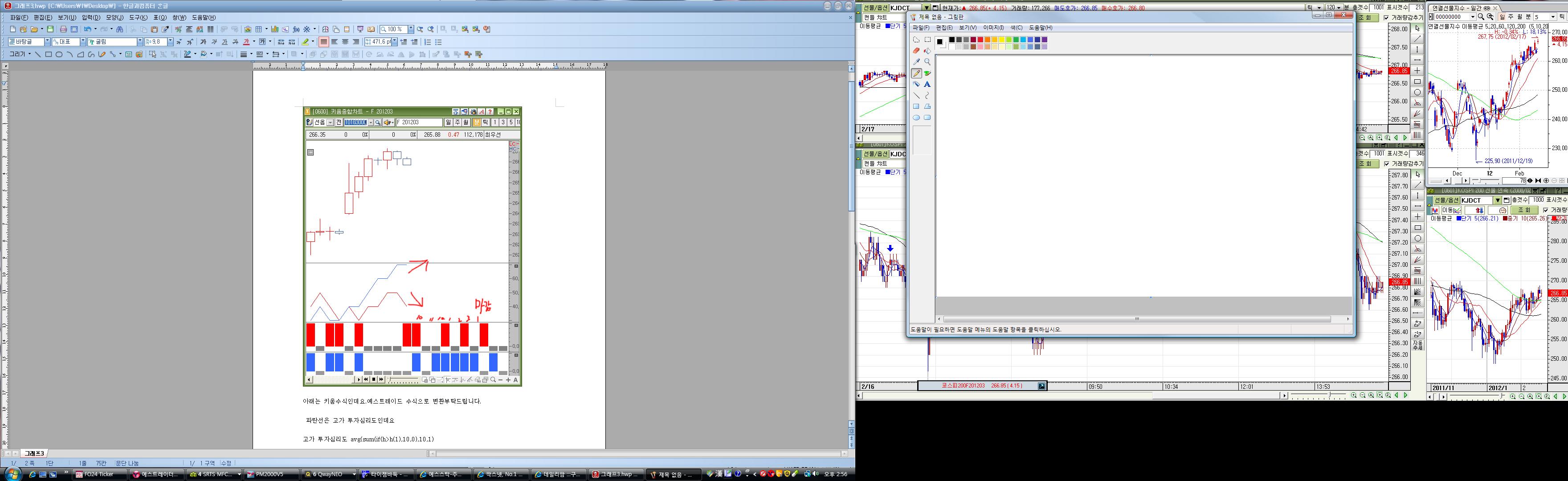Open the 모양(J) menu in Hangul

[114, 18]
